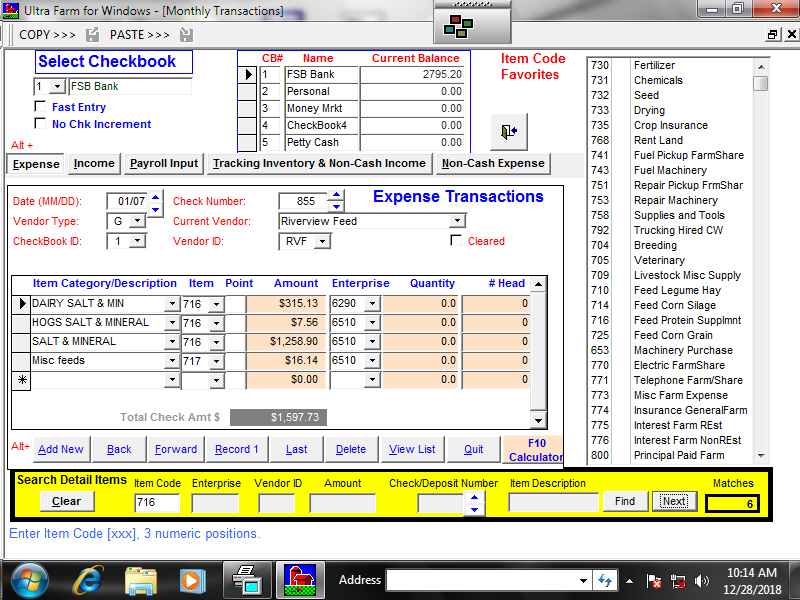
Task: Enable the Fast Entry checkbox
Action: 38,106
